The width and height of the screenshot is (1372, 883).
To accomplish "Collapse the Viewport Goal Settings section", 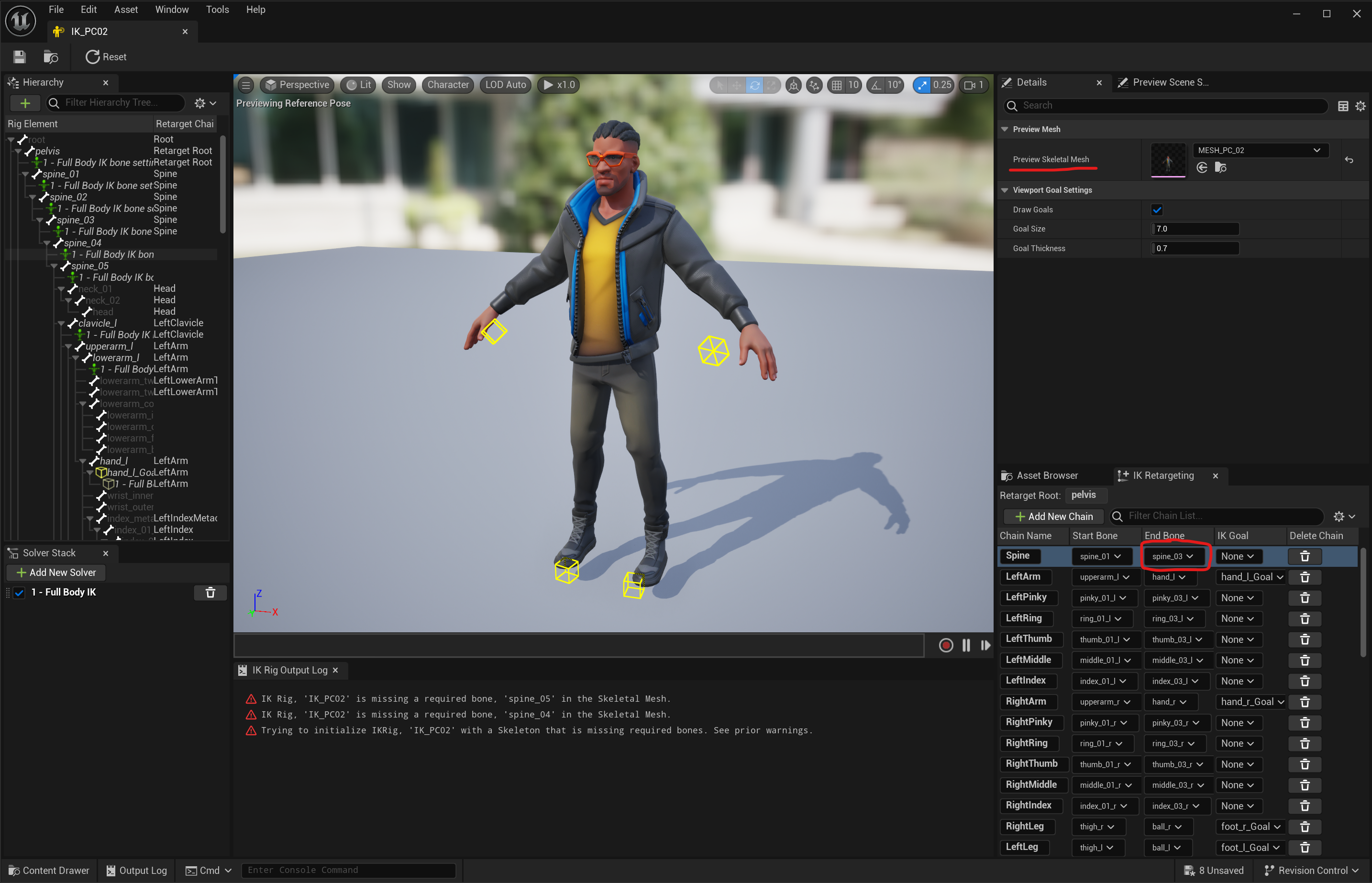I will pyautogui.click(x=1005, y=190).
